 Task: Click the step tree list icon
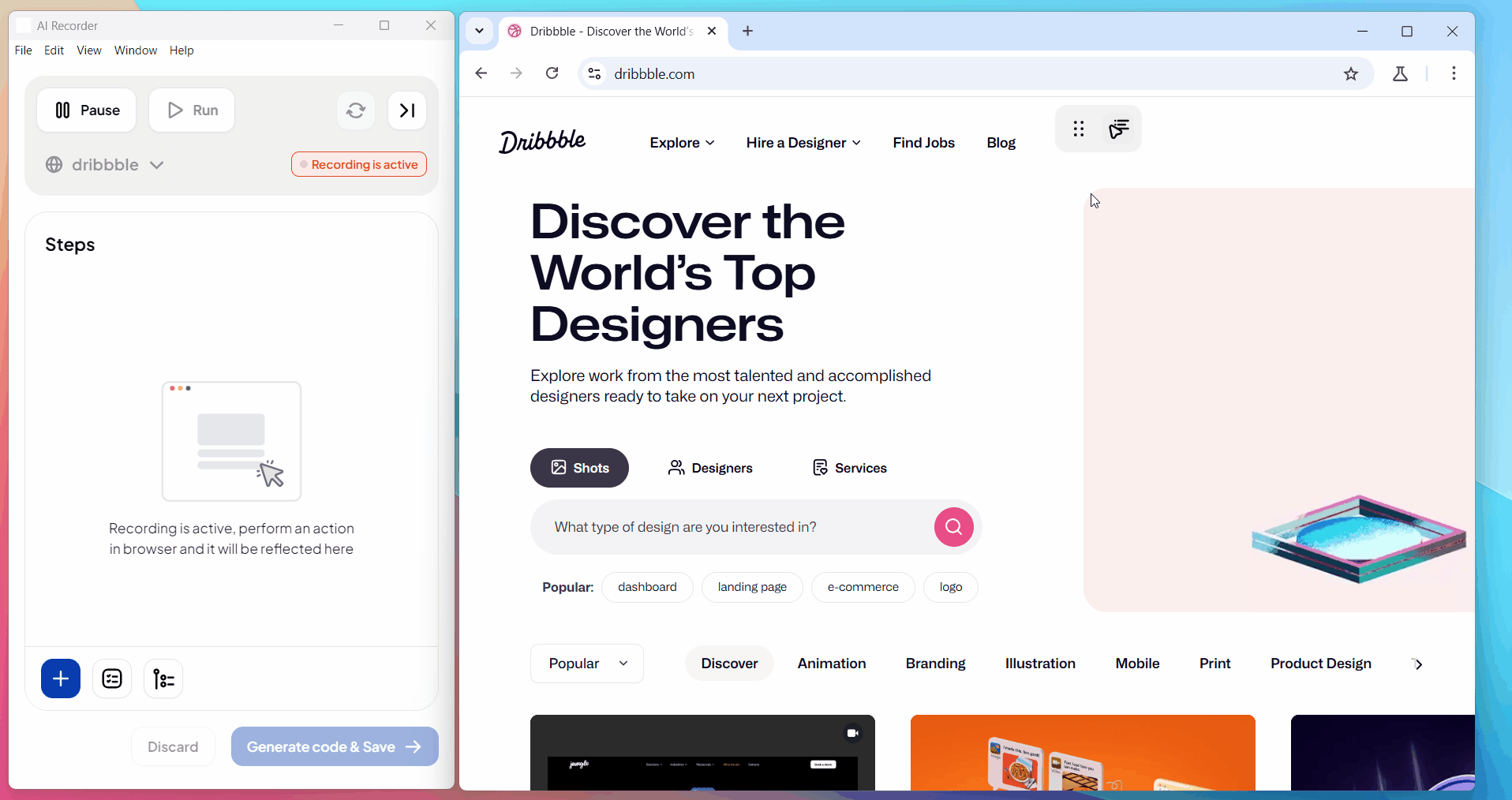point(163,679)
